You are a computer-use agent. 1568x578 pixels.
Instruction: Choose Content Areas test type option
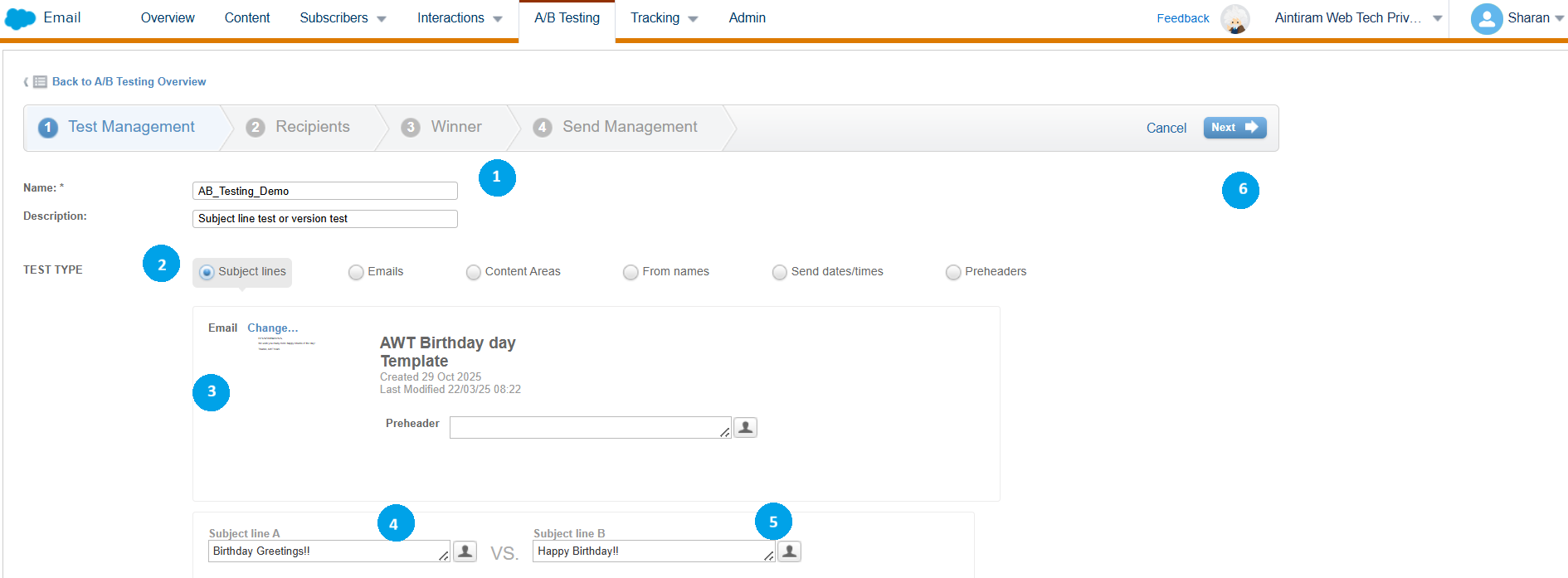click(x=474, y=272)
